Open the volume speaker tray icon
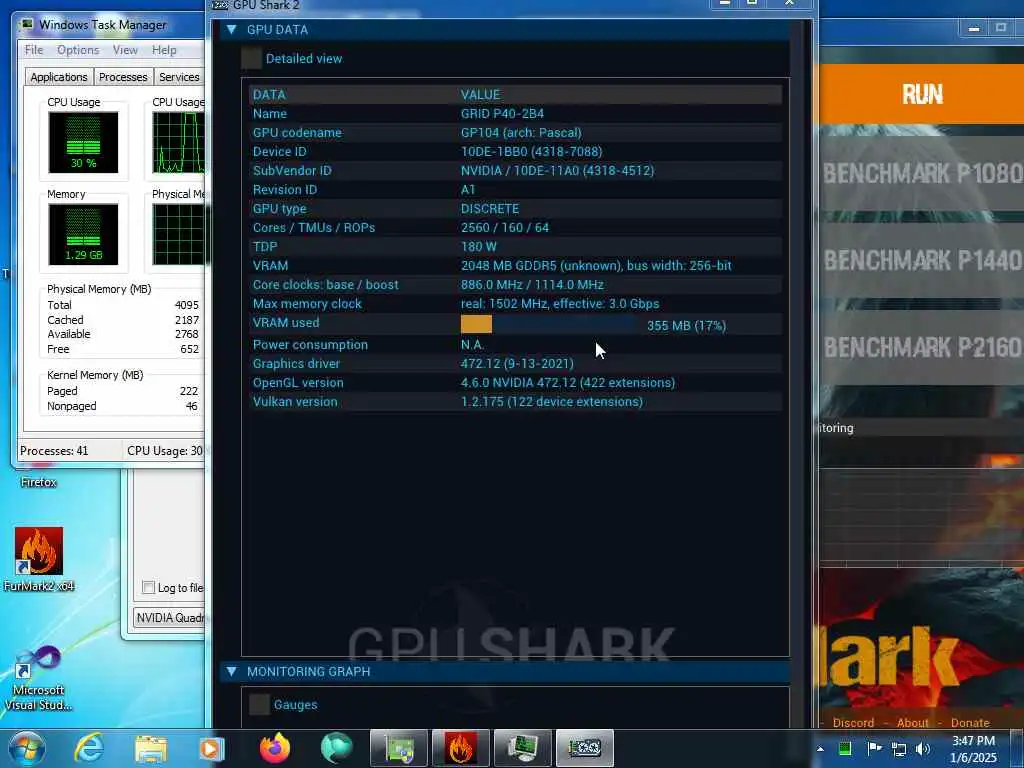1024x768 pixels. tap(923, 749)
